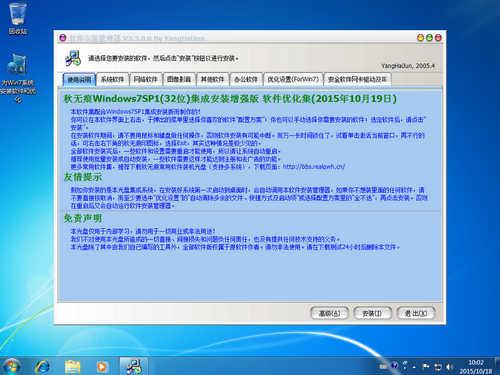Open the Windows Start menu
500x375 pixels.
click(11, 366)
